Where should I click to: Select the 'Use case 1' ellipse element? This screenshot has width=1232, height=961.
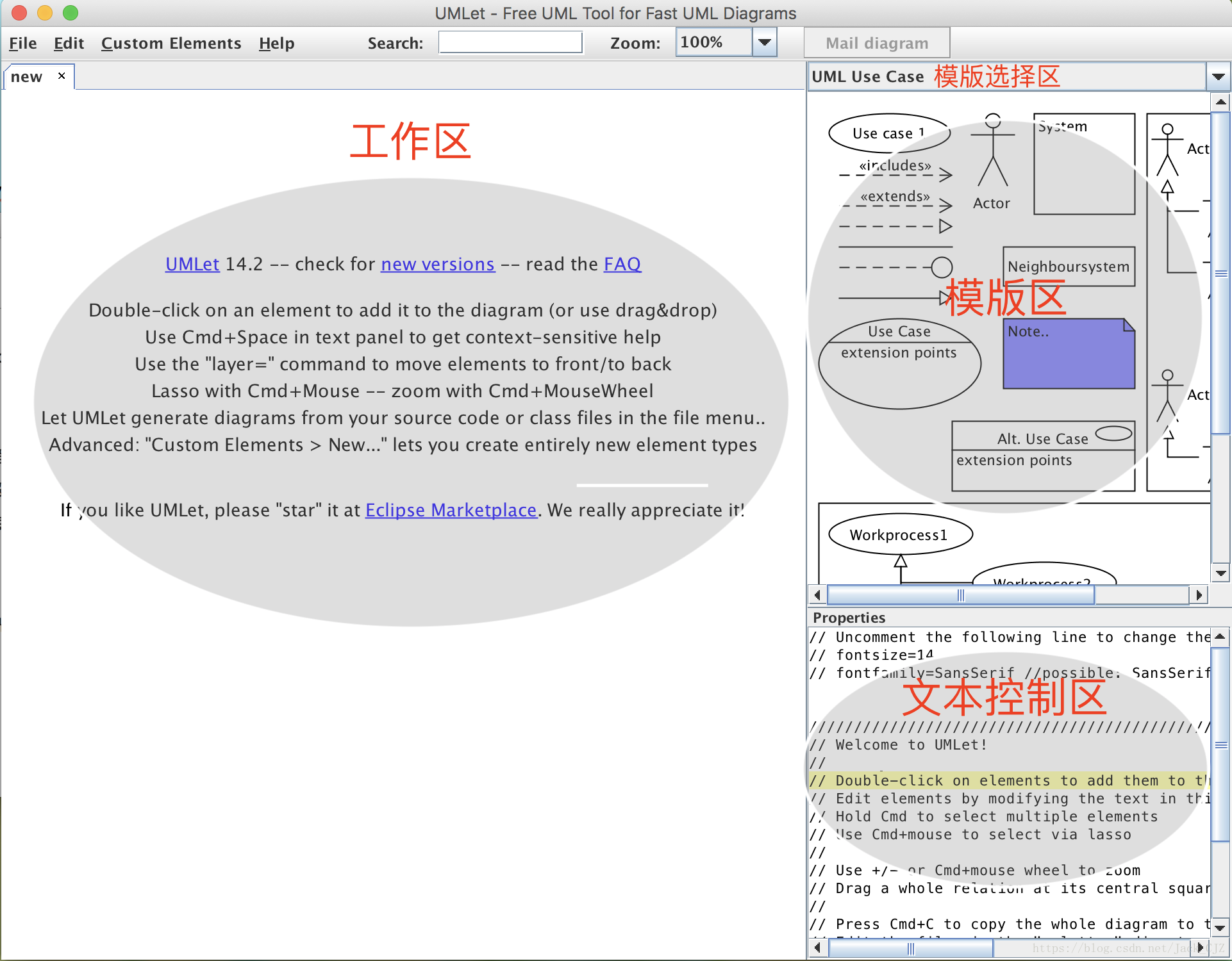(x=889, y=133)
